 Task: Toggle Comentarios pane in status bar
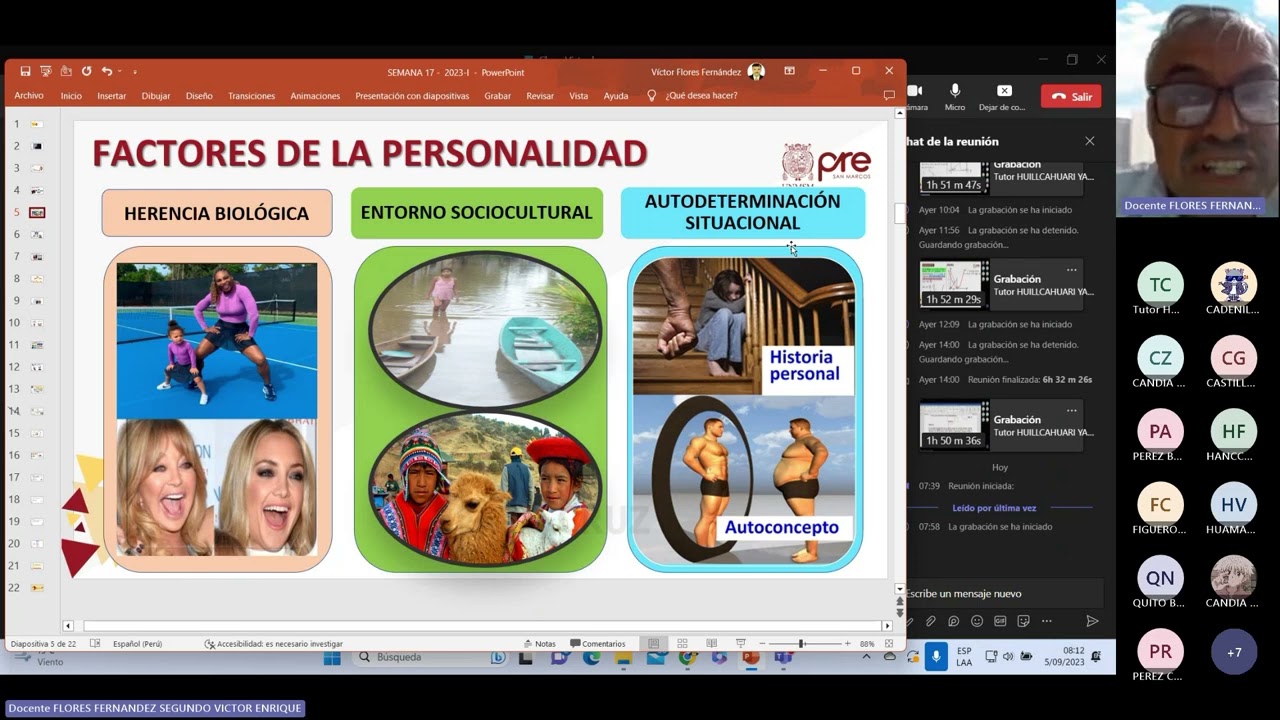click(x=598, y=644)
